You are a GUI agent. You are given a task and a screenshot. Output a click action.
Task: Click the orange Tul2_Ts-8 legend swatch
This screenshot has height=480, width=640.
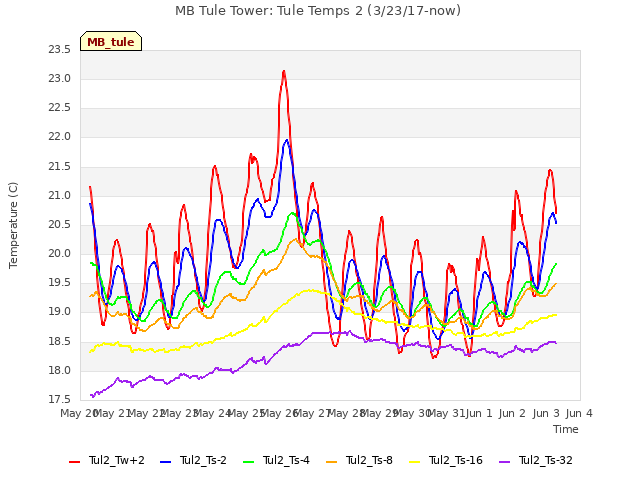point(331,462)
